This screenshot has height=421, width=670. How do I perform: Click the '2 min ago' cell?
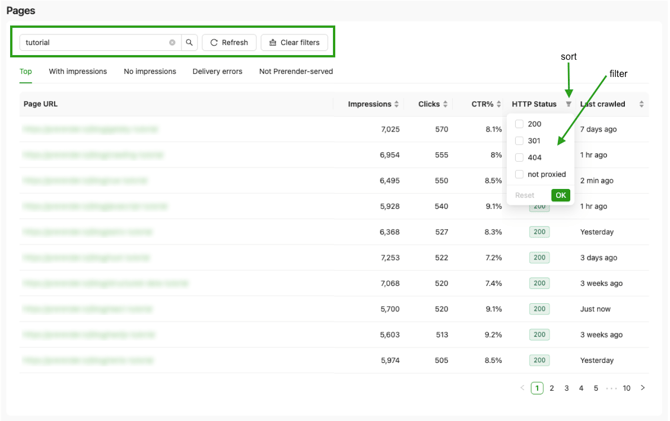[597, 180]
